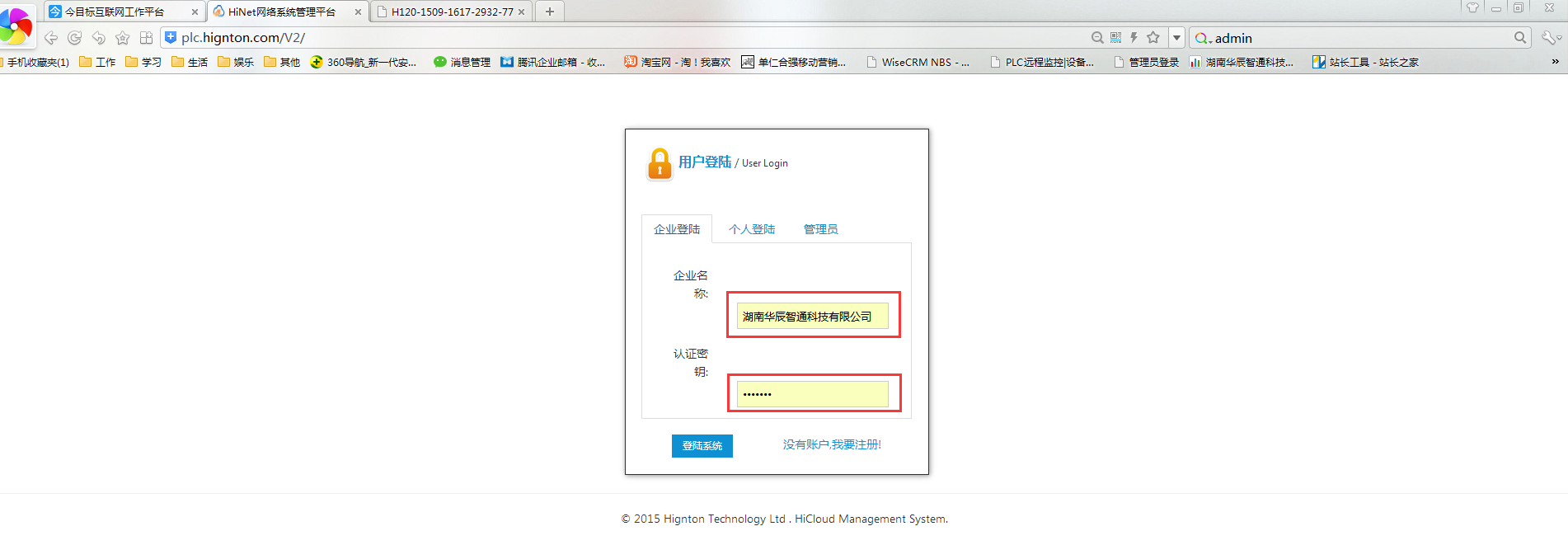Reload the page with the refresh icon
Screen dimensions: 1568x559
[x=75, y=38]
